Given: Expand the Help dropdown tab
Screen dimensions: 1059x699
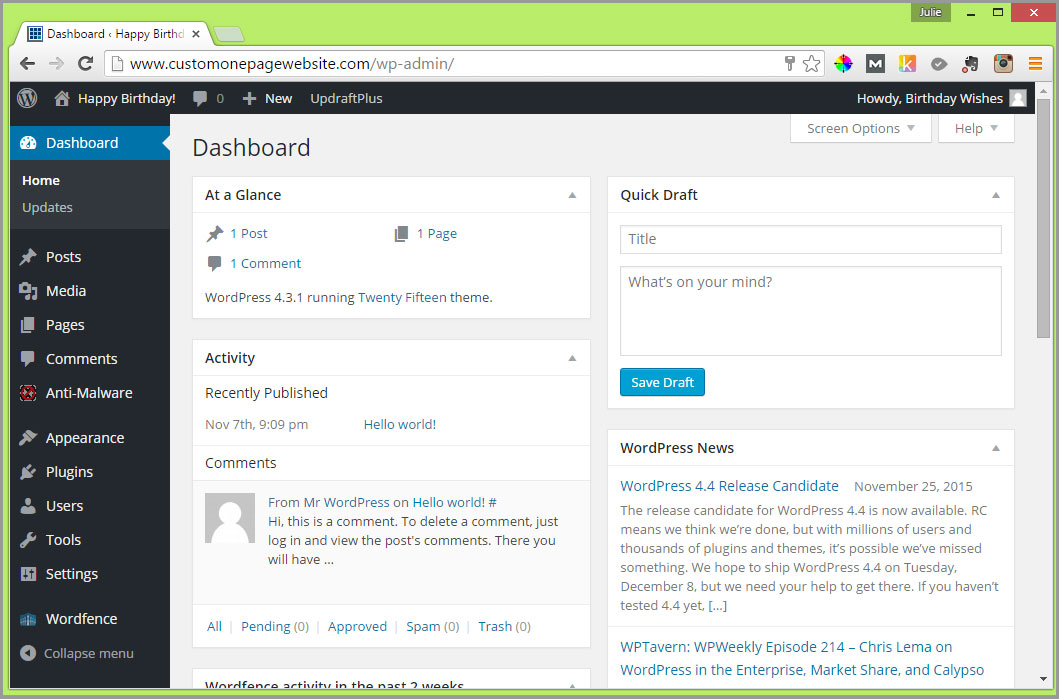Looking at the screenshot, I should point(976,128).
